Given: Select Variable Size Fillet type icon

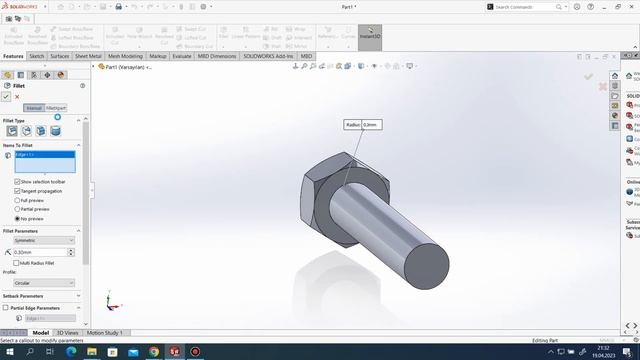Looking at the screenshot, I should click(x=27, y=131).
